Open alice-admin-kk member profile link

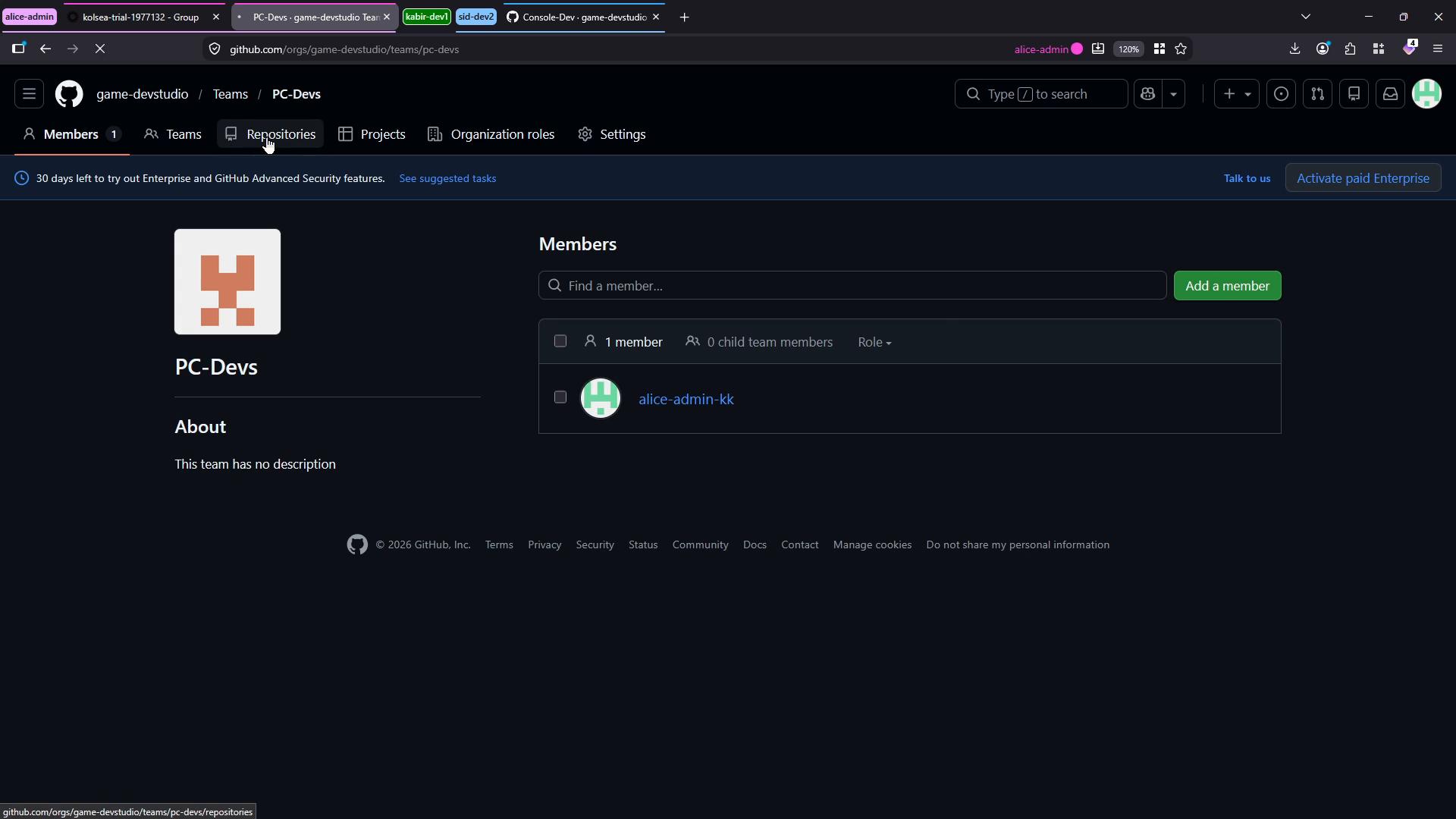(686, 399)
